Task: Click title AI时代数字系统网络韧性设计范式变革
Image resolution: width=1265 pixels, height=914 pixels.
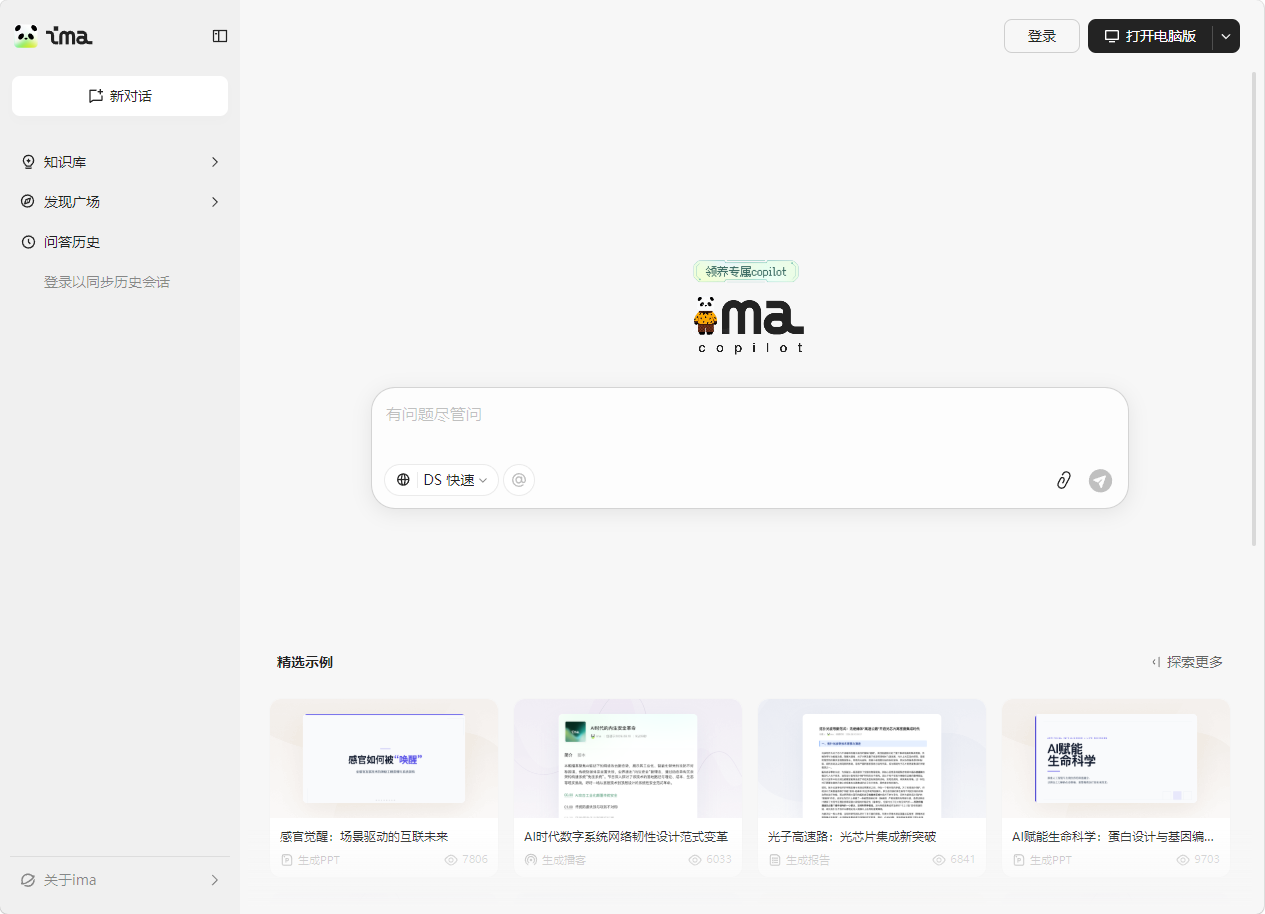Action: [626, 836]
